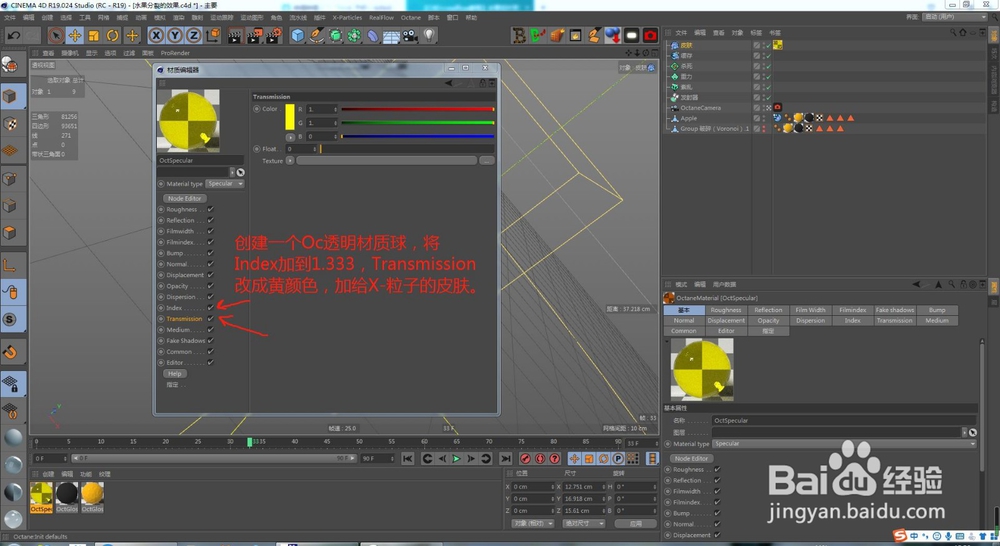Click the Undo arrow icon

(x=13, y=36)
